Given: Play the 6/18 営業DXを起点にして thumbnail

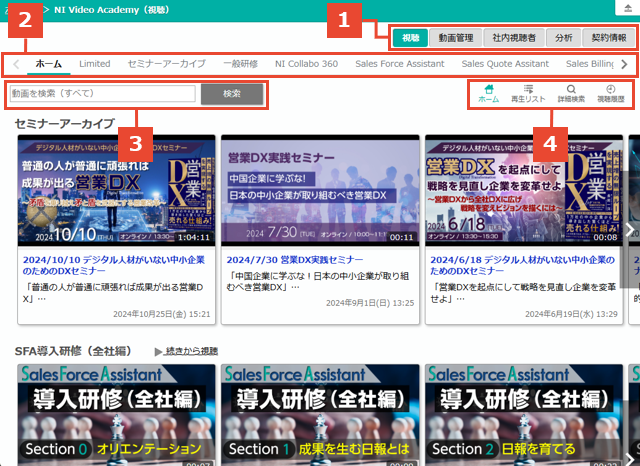Looking at the screenshot, I should pyautogui.click(x=524, y=191).
